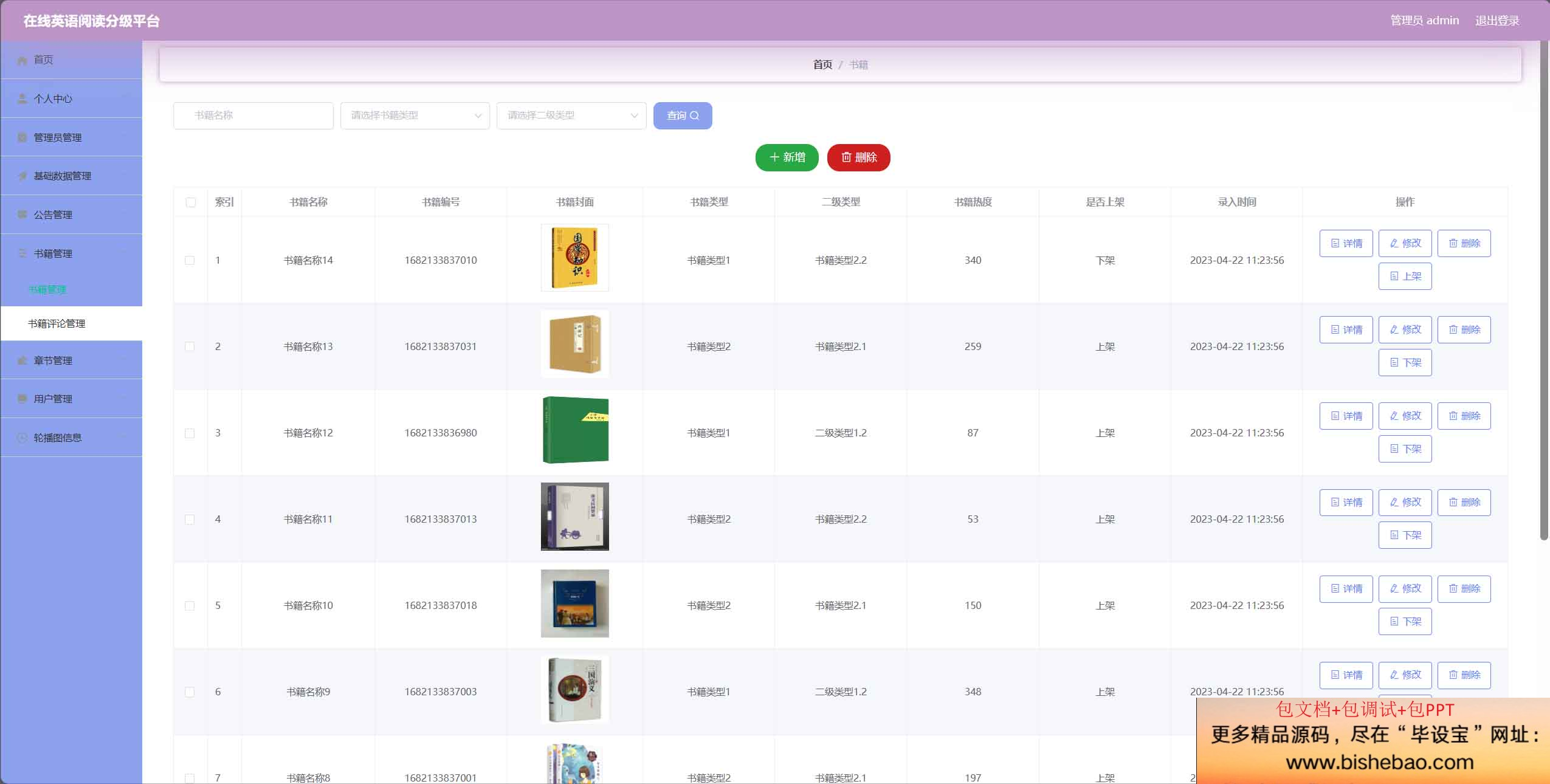Click the icon beside 管理员管理
This screenshot has width=1550, height=784.
(22, 137)
